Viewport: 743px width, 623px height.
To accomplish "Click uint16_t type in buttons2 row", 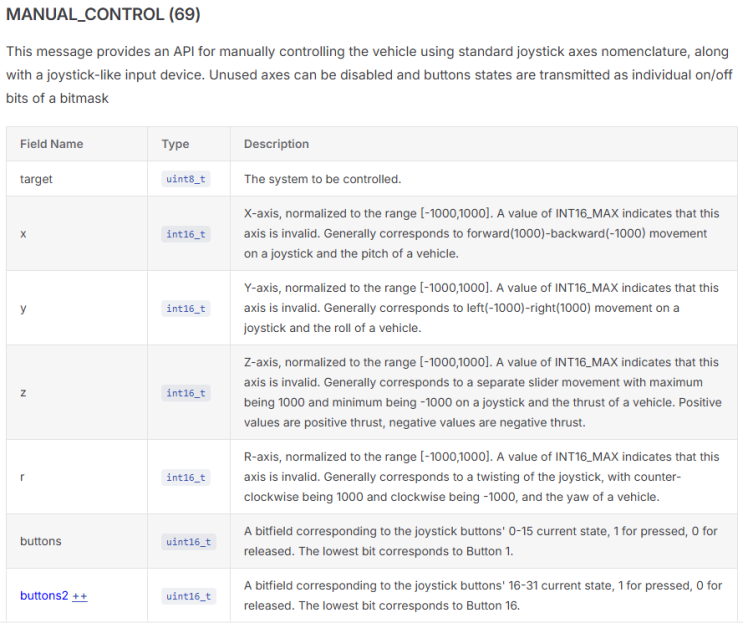I will pyautogui.click(x=189, y=596).
